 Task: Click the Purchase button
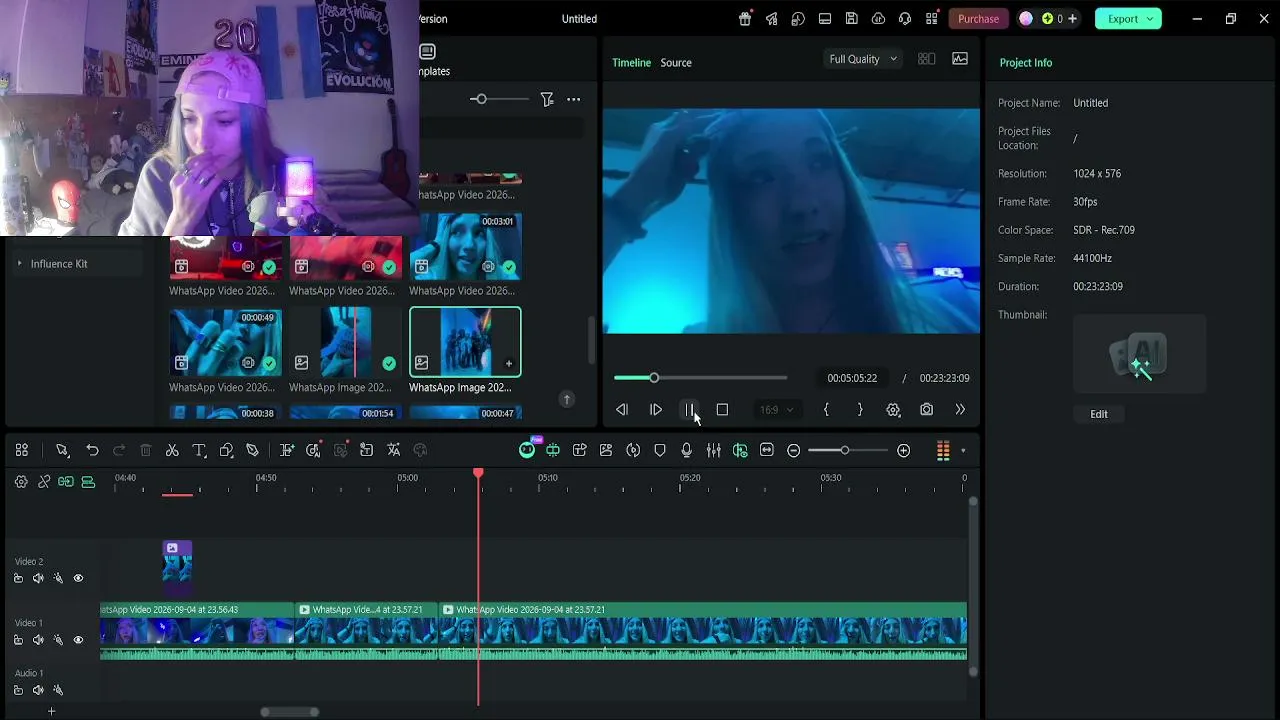pyautogui.click(x=978, y=19)
